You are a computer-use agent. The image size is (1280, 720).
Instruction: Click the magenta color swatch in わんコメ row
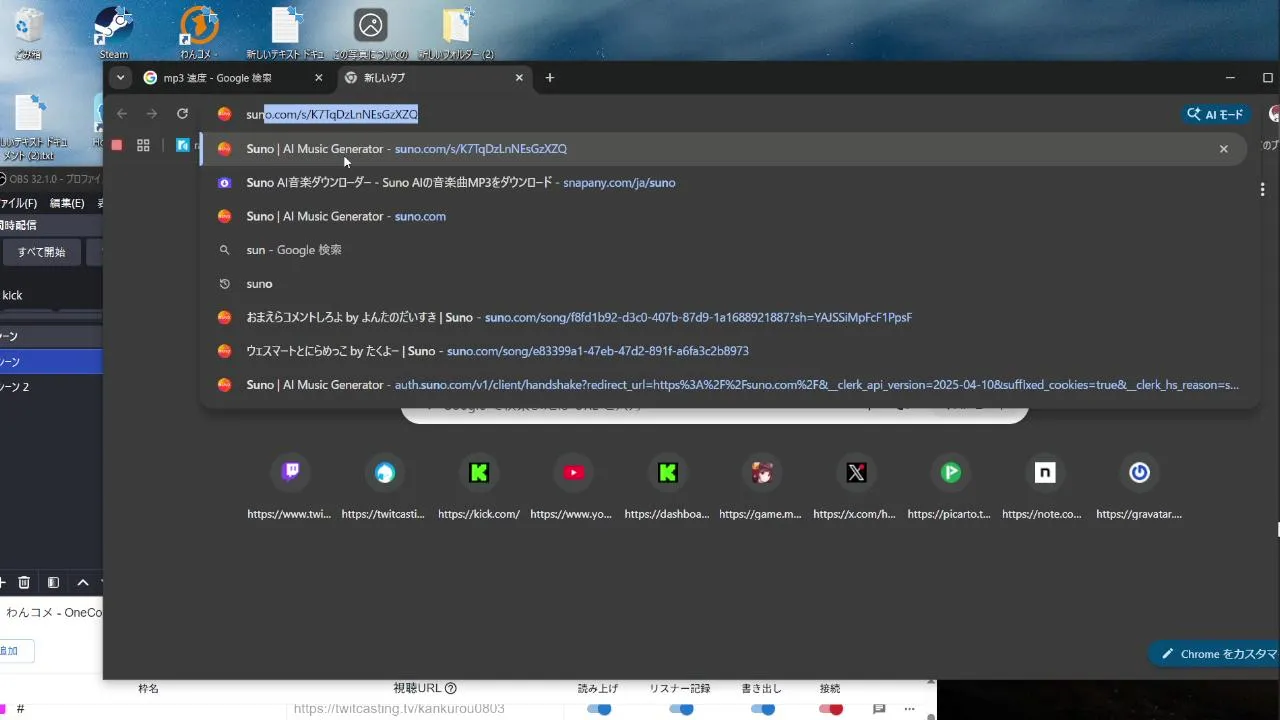coord(2,709)
